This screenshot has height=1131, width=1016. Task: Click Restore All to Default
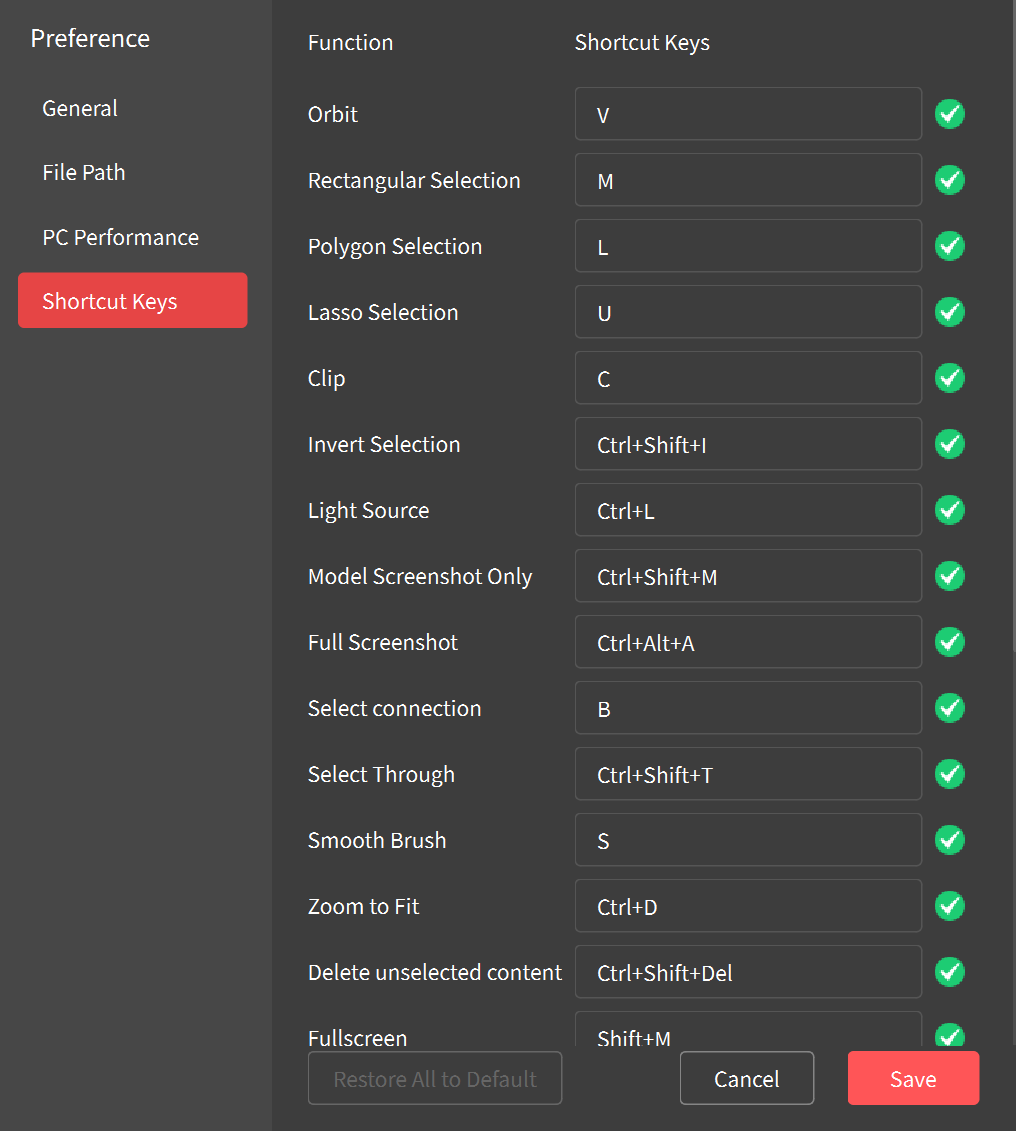click(434, 1078)
